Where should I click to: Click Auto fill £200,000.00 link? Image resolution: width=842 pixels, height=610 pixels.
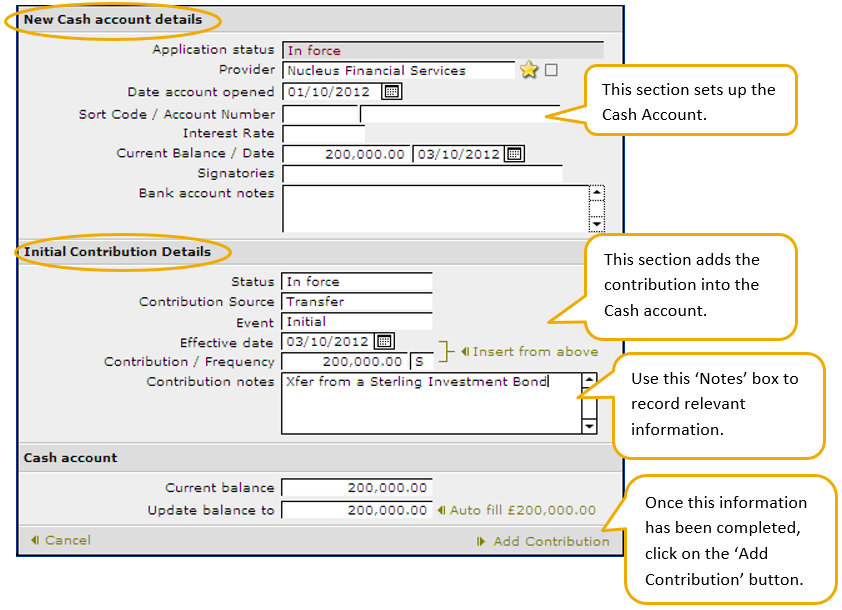point(517,510)
